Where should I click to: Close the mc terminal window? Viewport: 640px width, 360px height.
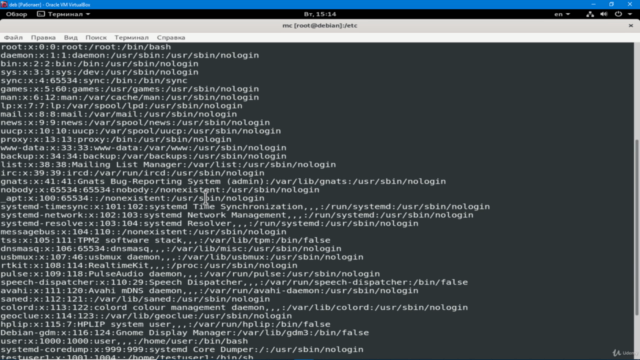(x=631, y=25)
